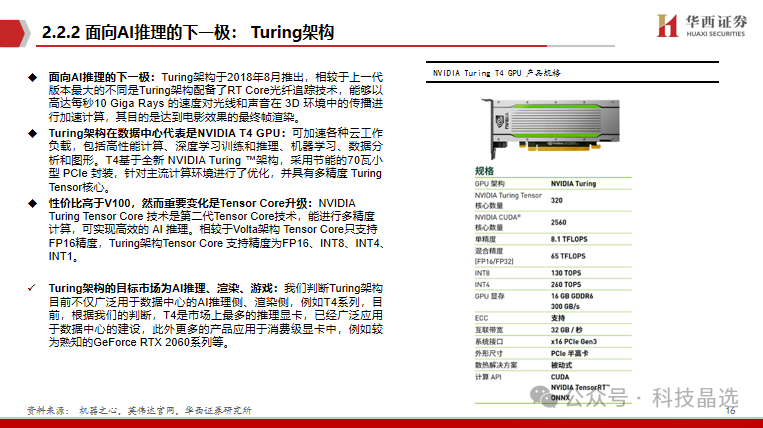Click the "300 GB/s" bandwidth value
Image resolution: width=763 pixels, height=428 pixels.
565,306
